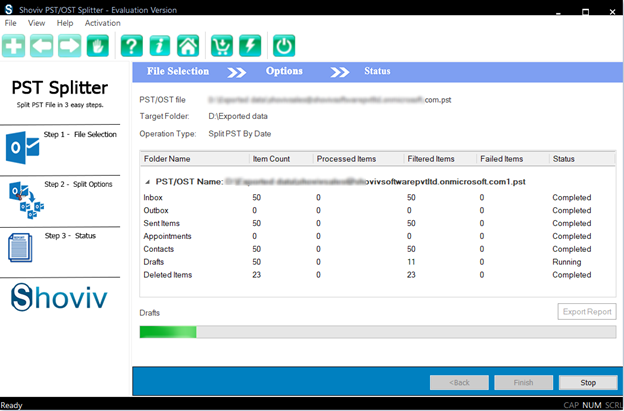Click the Buy Now shopping cart icon

coord(222,46)
